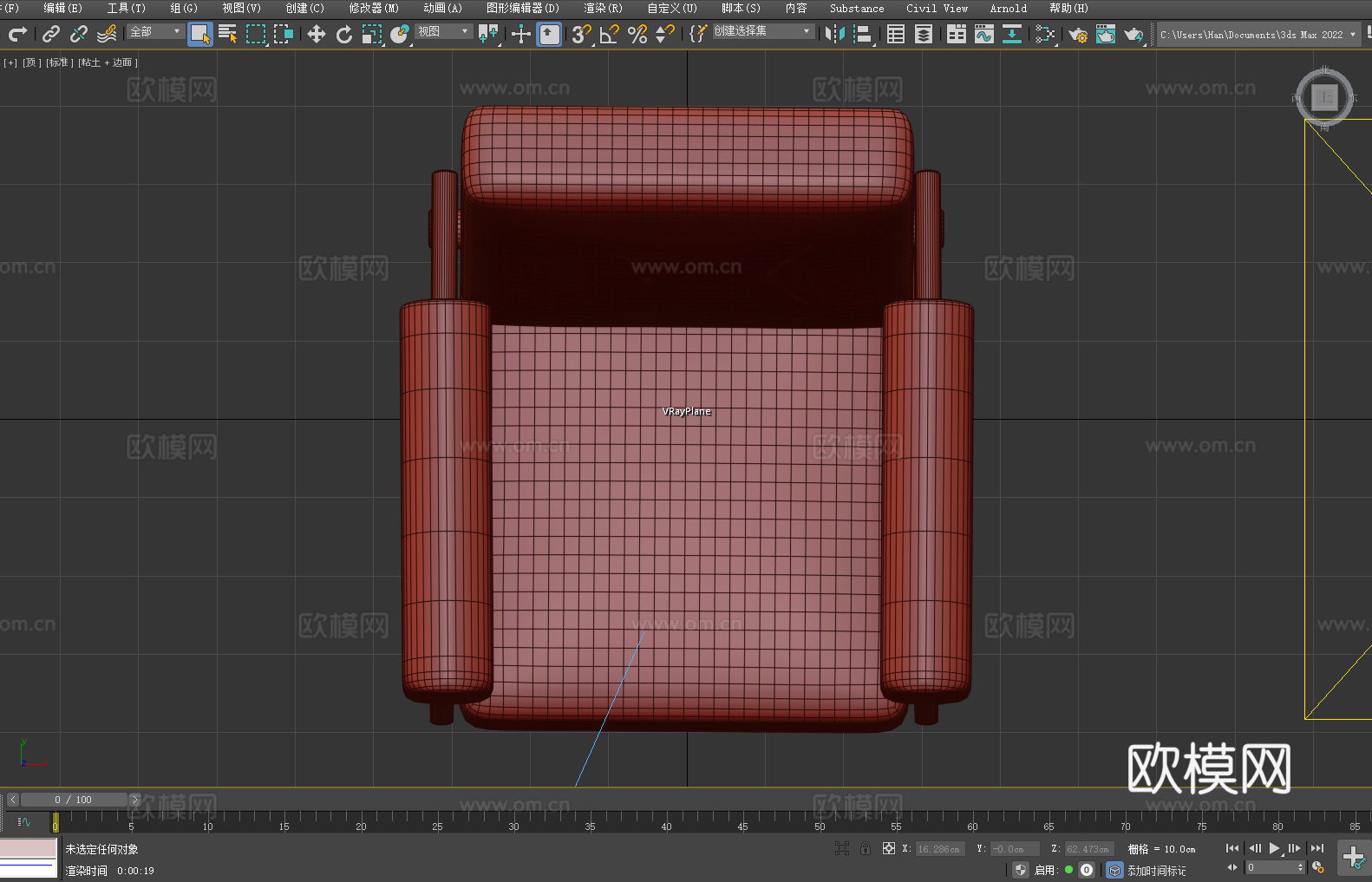This screenshot has width=1372, height=882.
Task: Open Arnold menu
Action: click(1008, 8)
